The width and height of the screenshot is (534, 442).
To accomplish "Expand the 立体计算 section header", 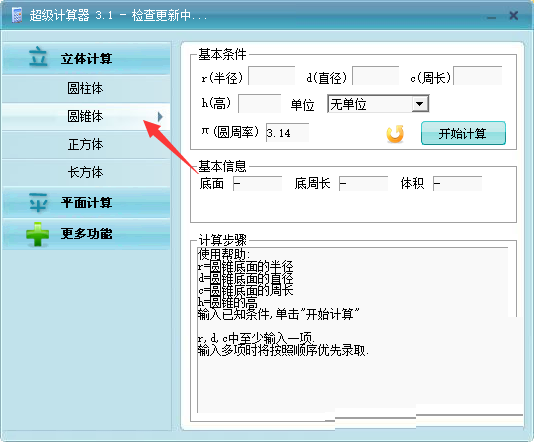I will coord(86,58).
